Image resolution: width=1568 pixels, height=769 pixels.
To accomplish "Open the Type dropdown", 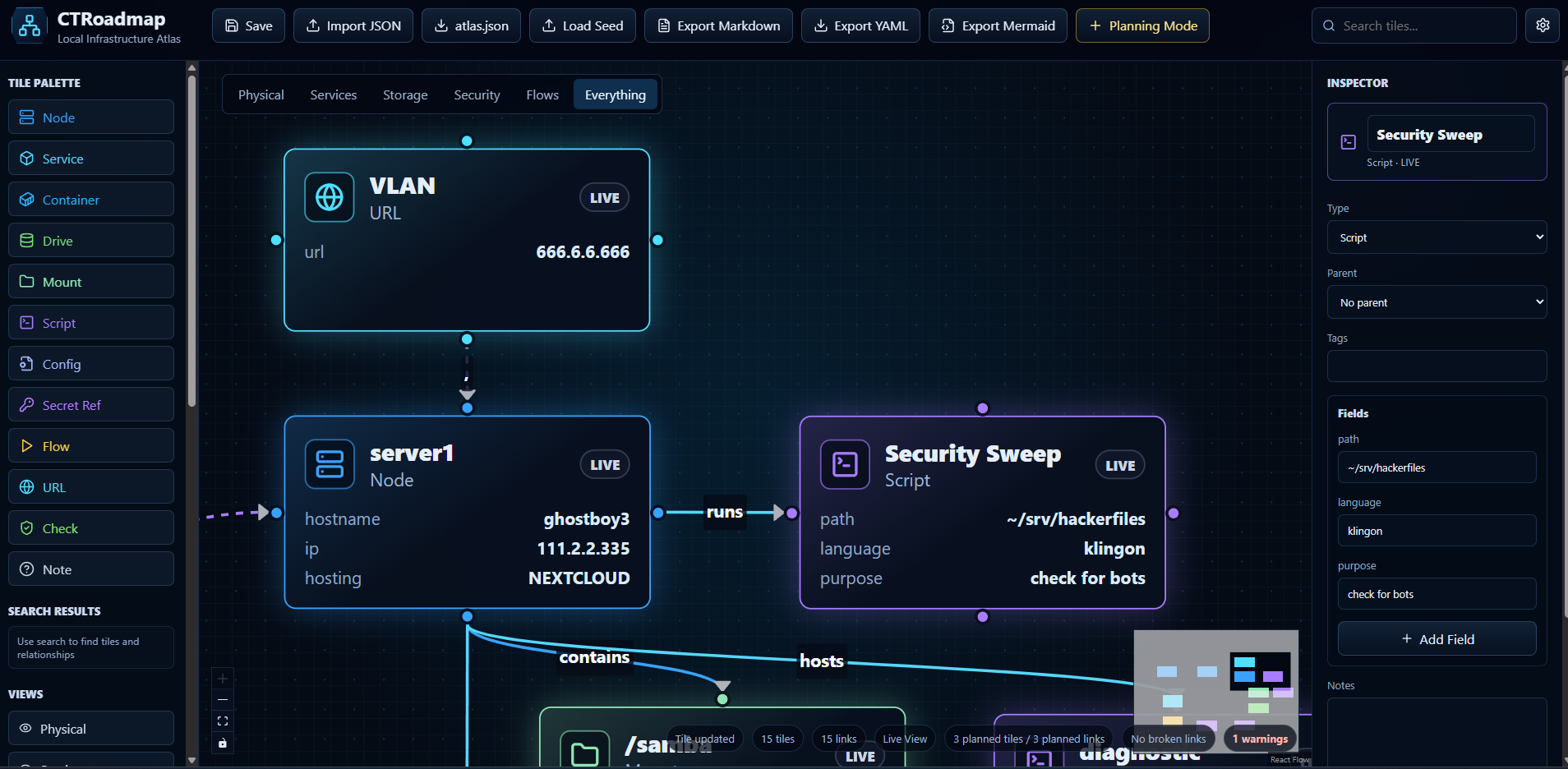I will tap(1437, 237).
